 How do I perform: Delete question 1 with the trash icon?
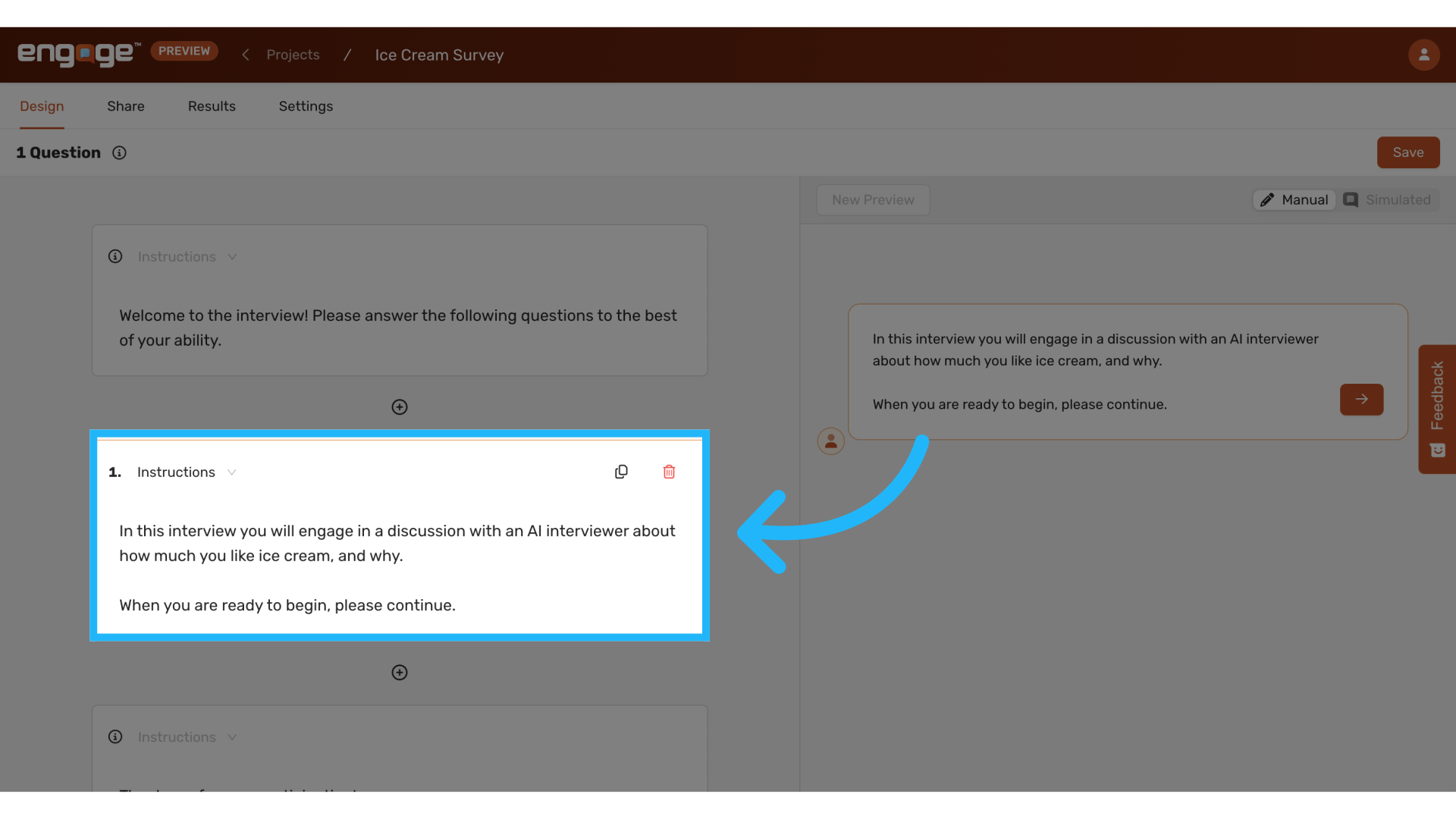668,471
